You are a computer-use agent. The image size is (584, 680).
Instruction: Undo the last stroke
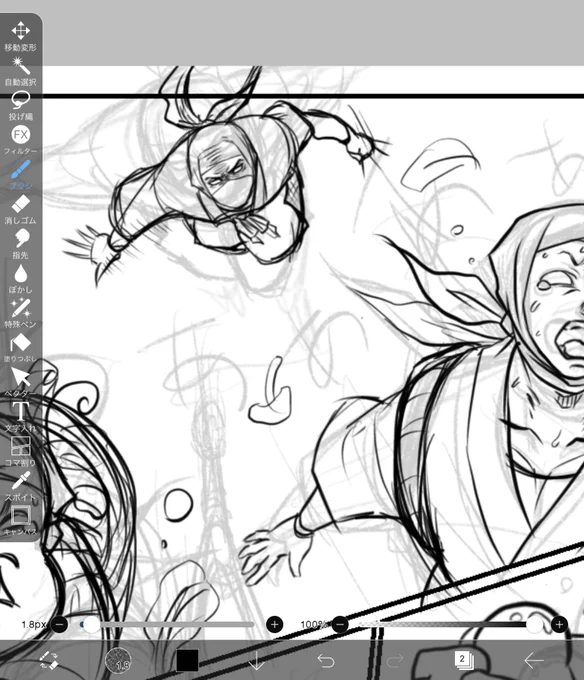click(326, 660)
